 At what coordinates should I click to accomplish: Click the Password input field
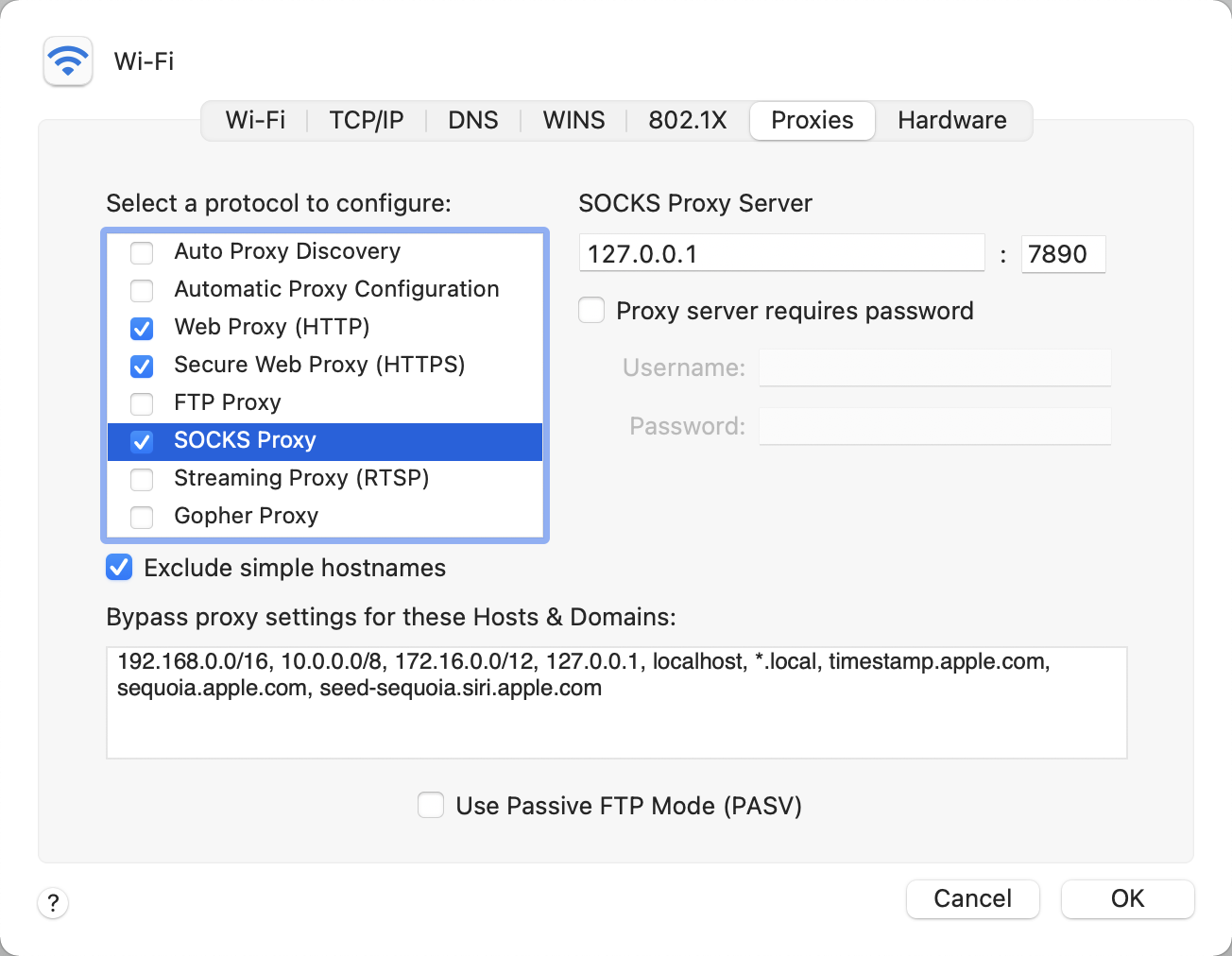pos(935,426)
